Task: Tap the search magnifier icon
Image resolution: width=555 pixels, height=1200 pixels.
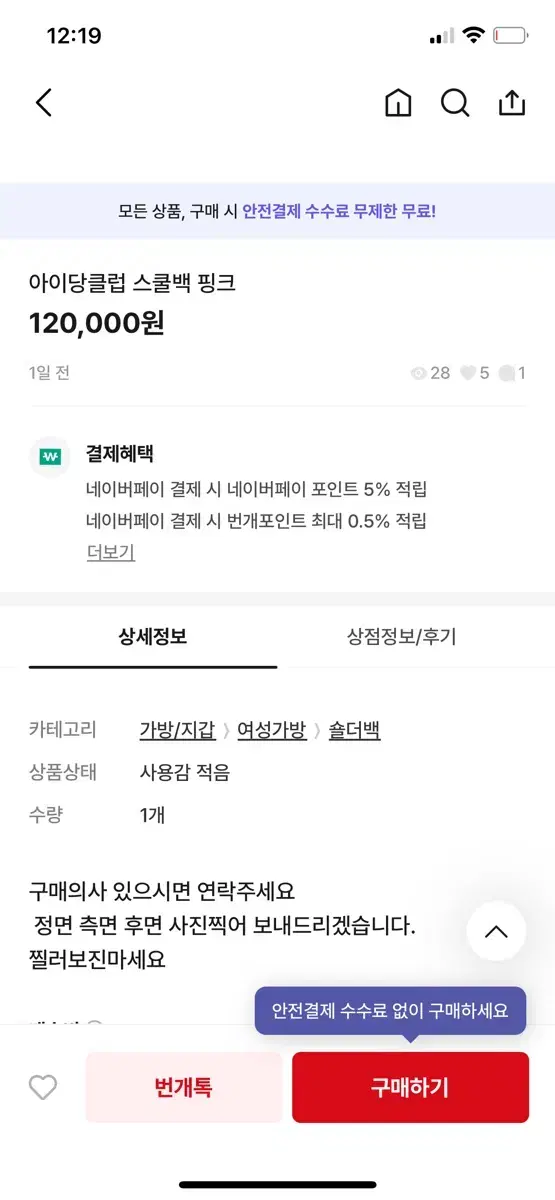Action: coord(455,103)
